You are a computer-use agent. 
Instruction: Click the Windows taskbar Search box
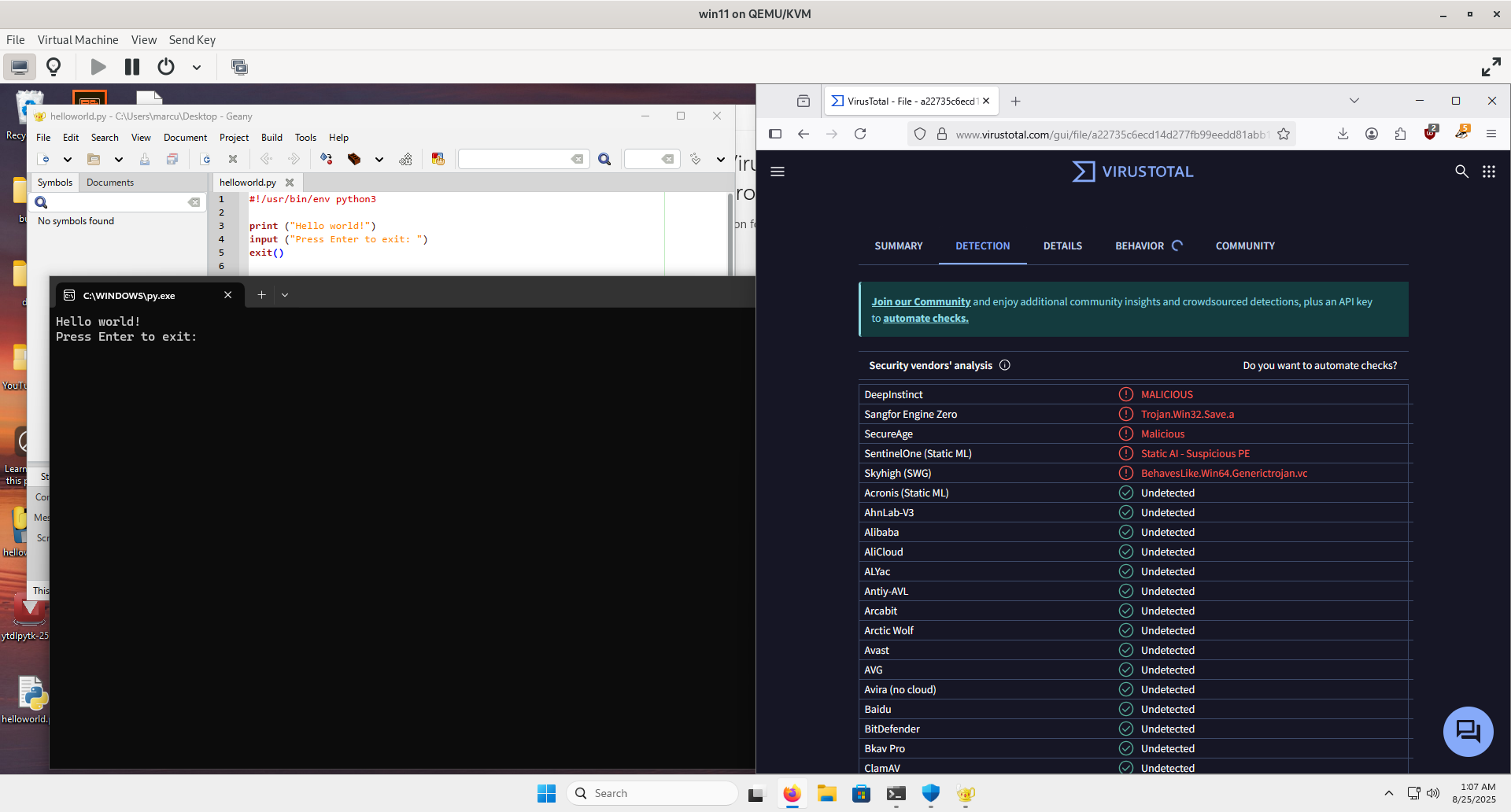[652, 793]
